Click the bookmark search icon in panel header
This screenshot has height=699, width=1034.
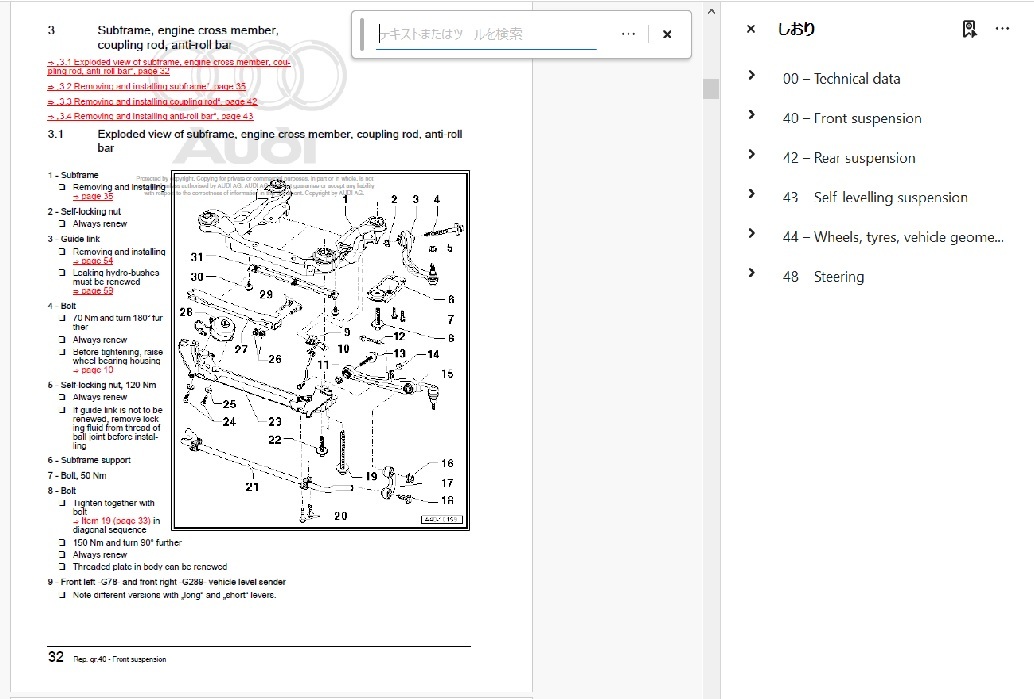(x=969, y=29)
